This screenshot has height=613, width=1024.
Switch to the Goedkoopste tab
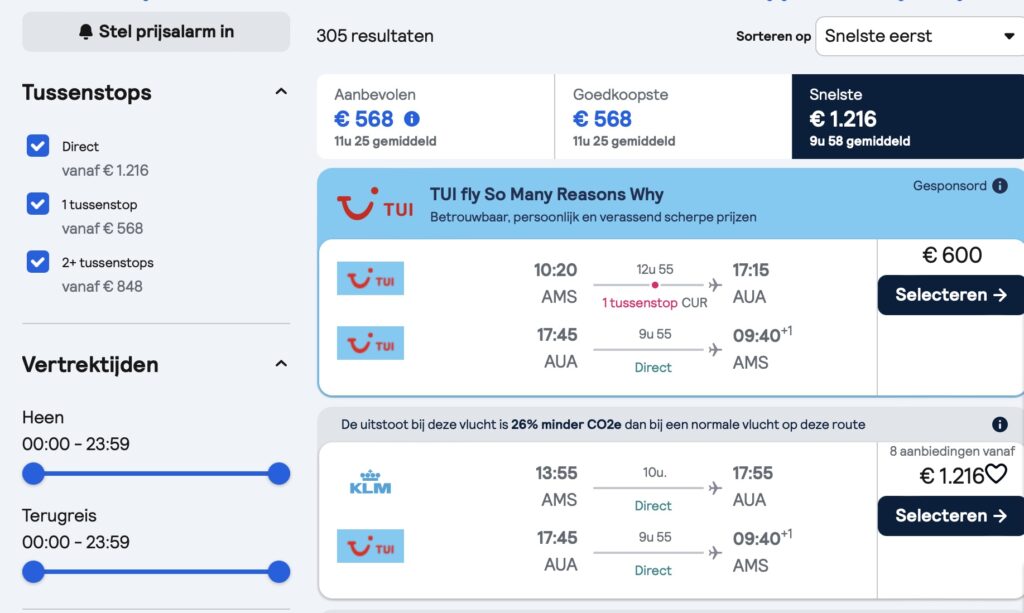click(x=672, y=116)
